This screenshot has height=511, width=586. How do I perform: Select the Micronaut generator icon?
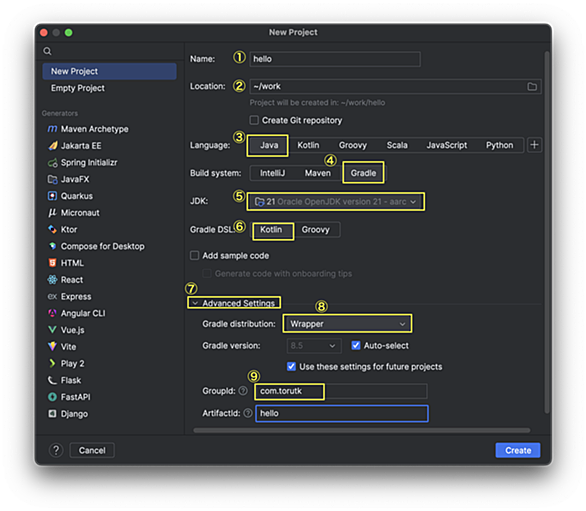pos(52,213)
